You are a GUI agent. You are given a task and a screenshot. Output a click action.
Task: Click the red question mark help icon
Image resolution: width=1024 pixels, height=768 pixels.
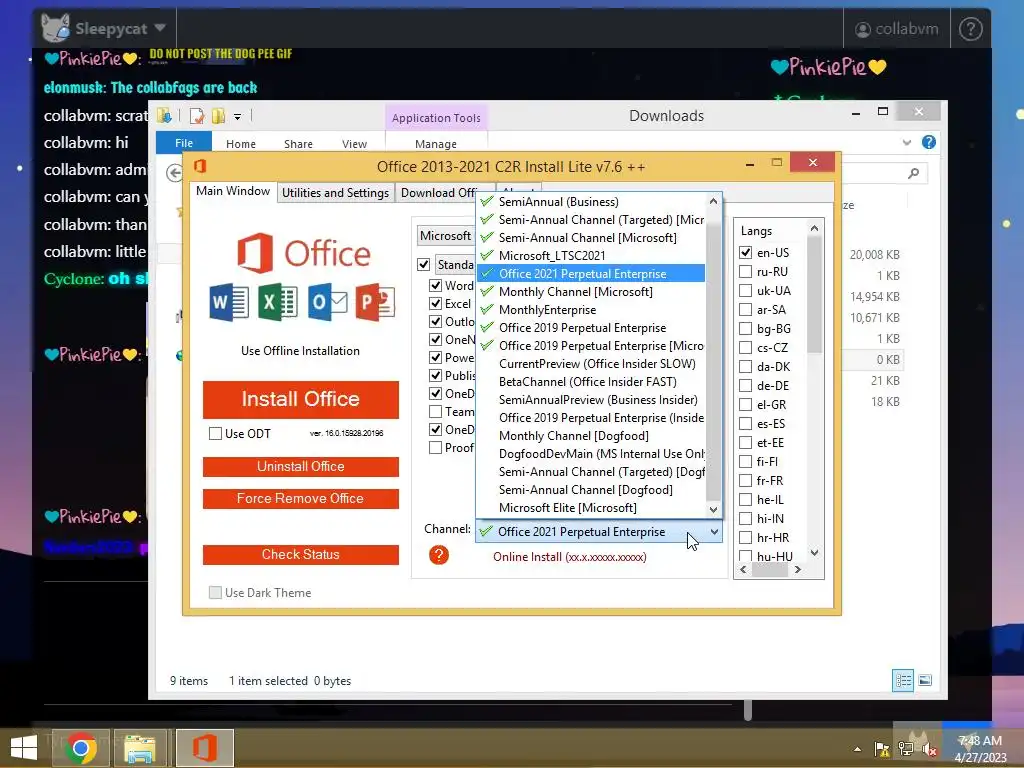pyautogui.click(x=438, y=555)
